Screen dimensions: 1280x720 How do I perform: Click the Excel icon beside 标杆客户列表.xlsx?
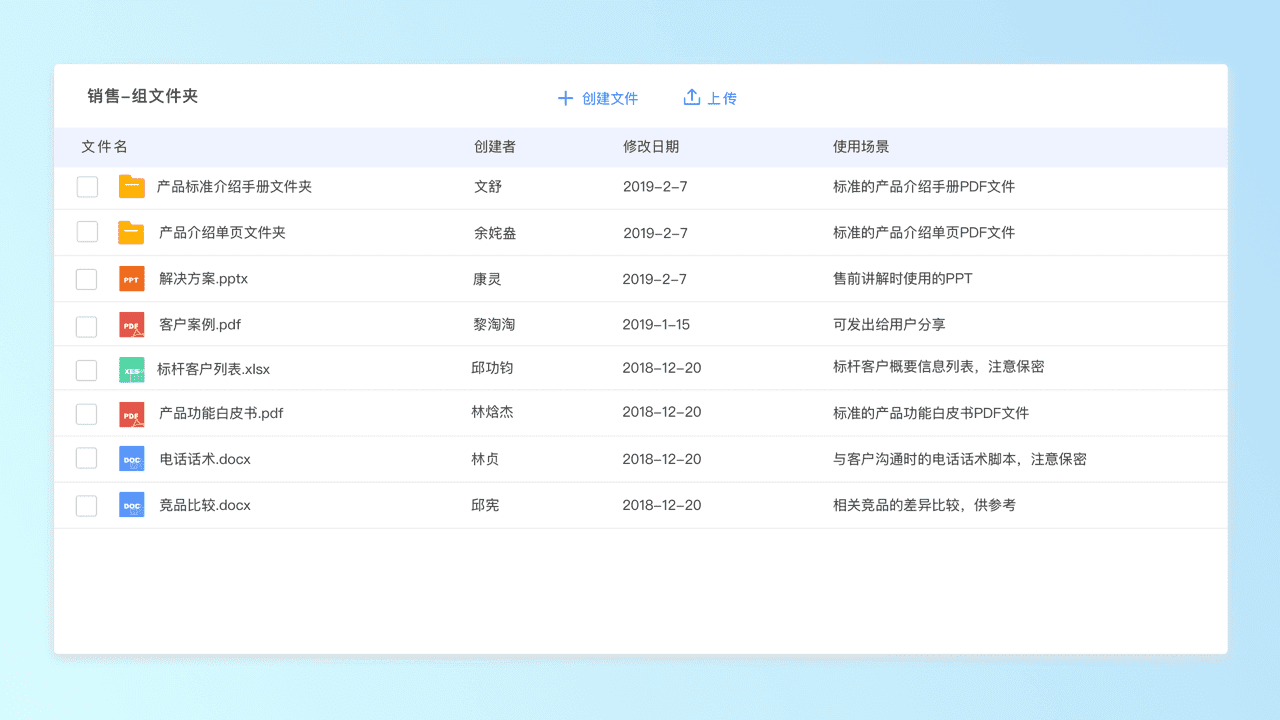point(131,369)
